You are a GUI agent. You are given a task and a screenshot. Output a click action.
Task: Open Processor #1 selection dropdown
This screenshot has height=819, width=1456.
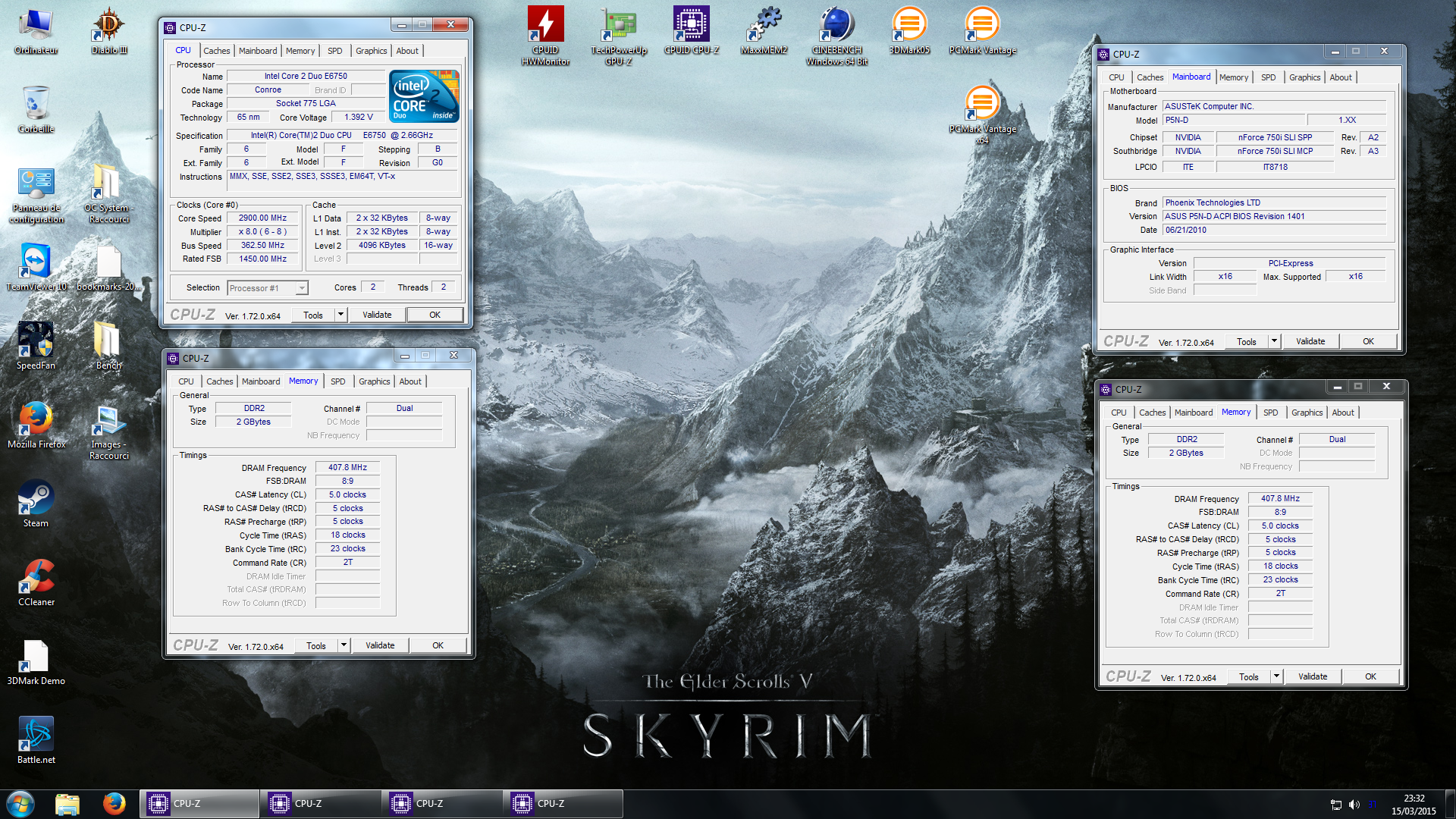[268, 288]
